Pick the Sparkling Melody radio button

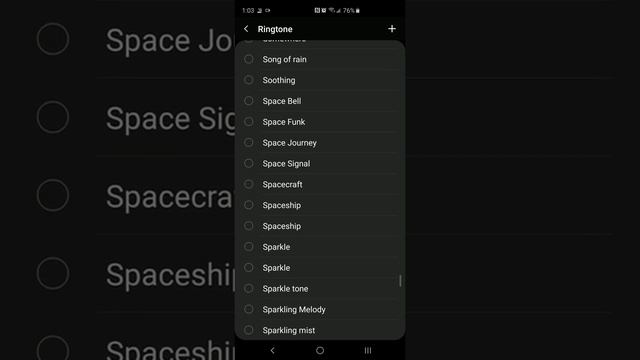[x=249, y=309]
